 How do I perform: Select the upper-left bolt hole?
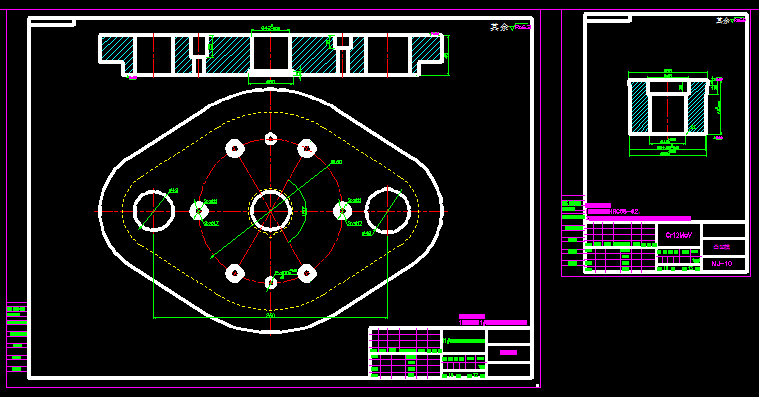click(235, 149)
